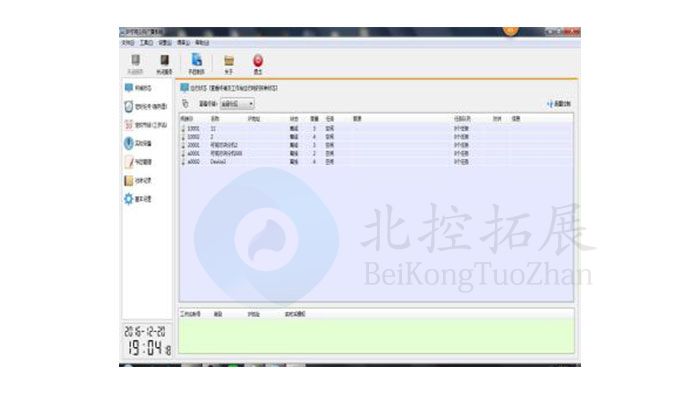Click the red round exit toolbar icon
700x394 pixels.
click(x=258, y=64)
